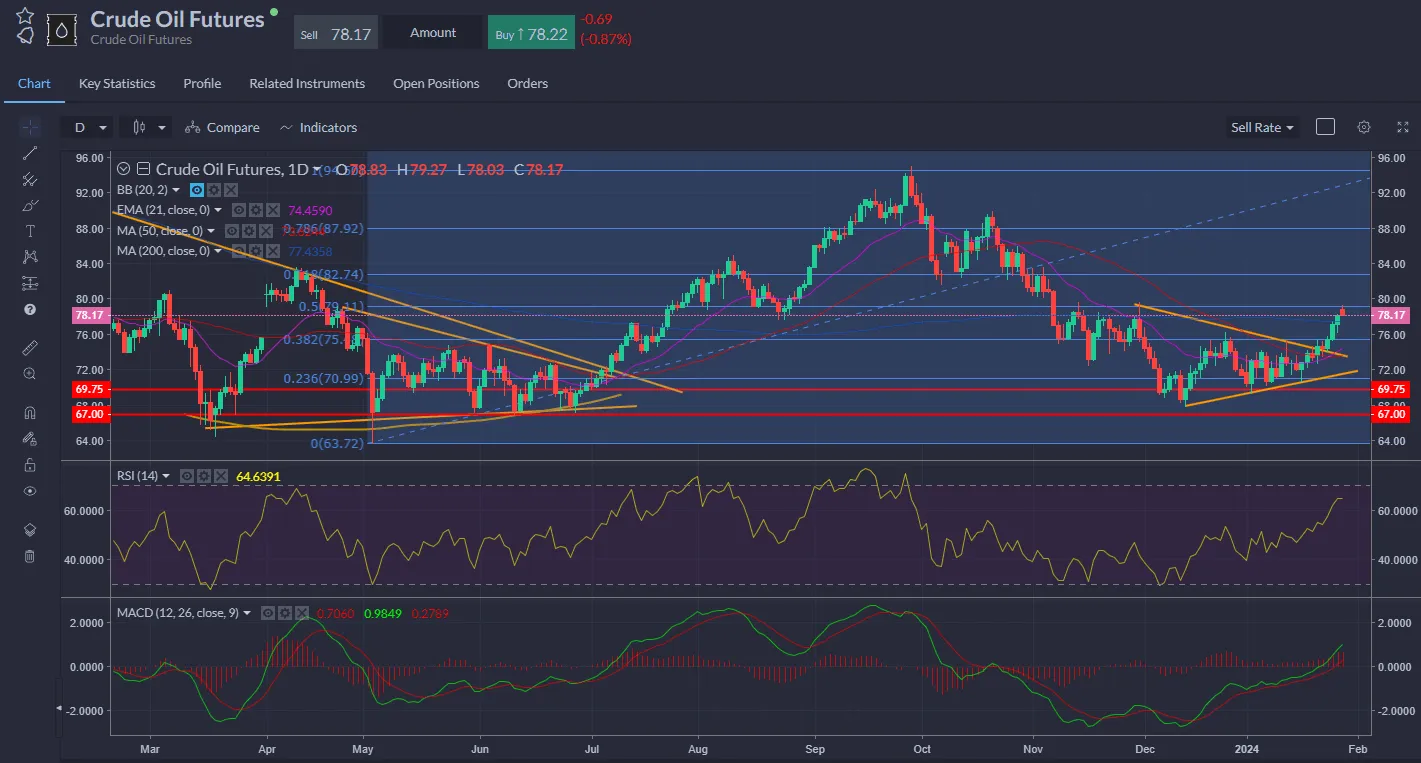The width and height of the screenshot is (1421, 763).
Task: Select the text annotation tool
Action: click(29, 231)
